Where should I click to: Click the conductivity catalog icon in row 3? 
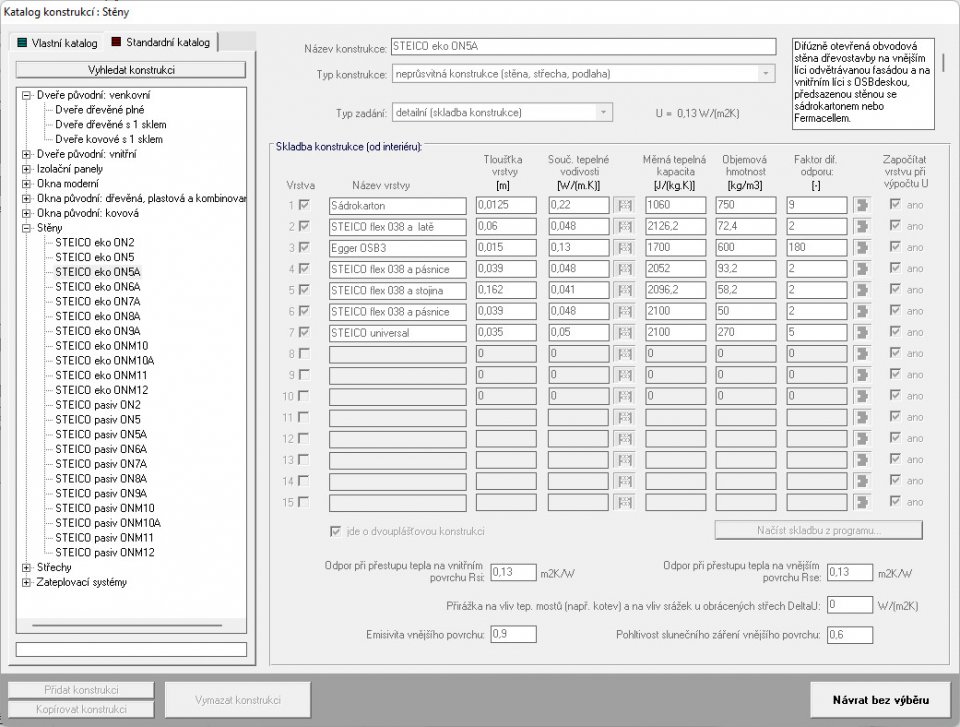tap(624, 247)
